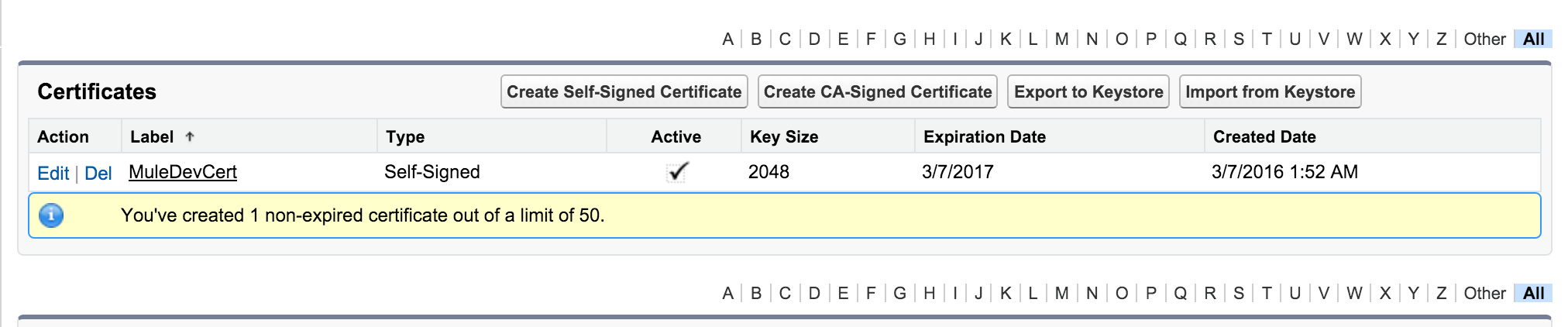Filter bottom alphabet list by letter S
The image size is (1568, 327).
pyautogui.click(x=1239, y=294)
